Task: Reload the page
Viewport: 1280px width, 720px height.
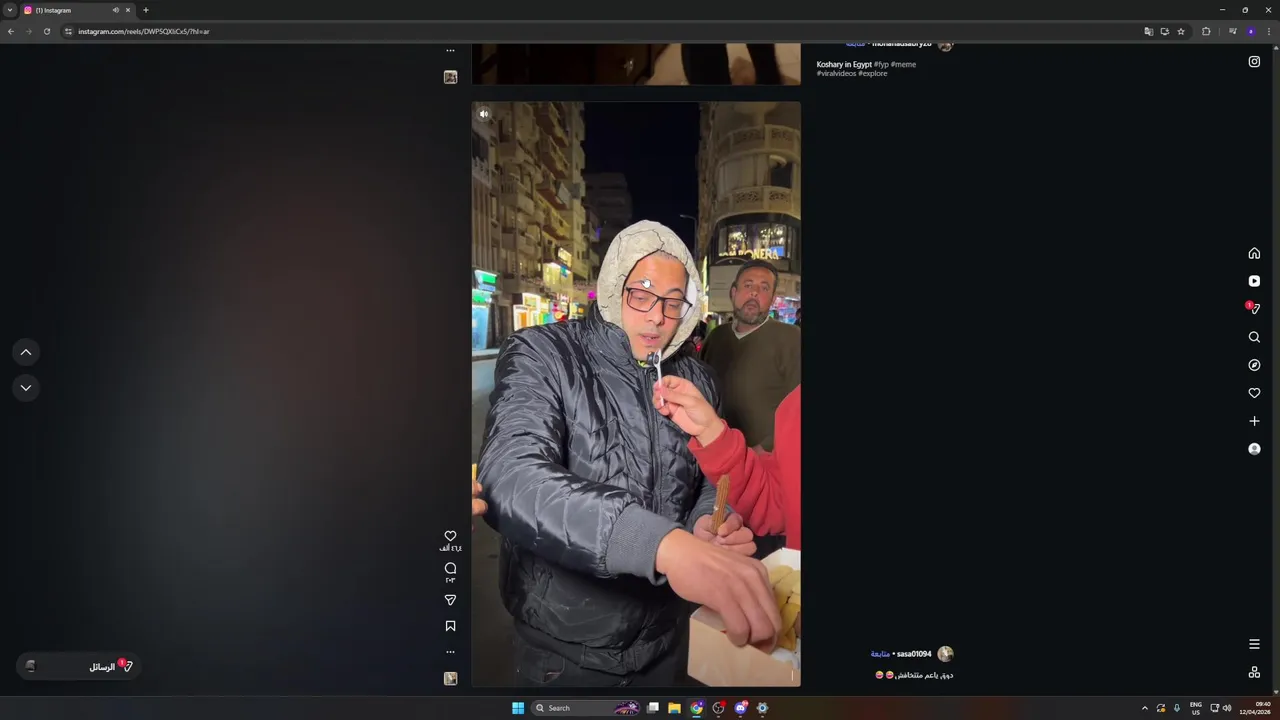Action: point(46,31)
